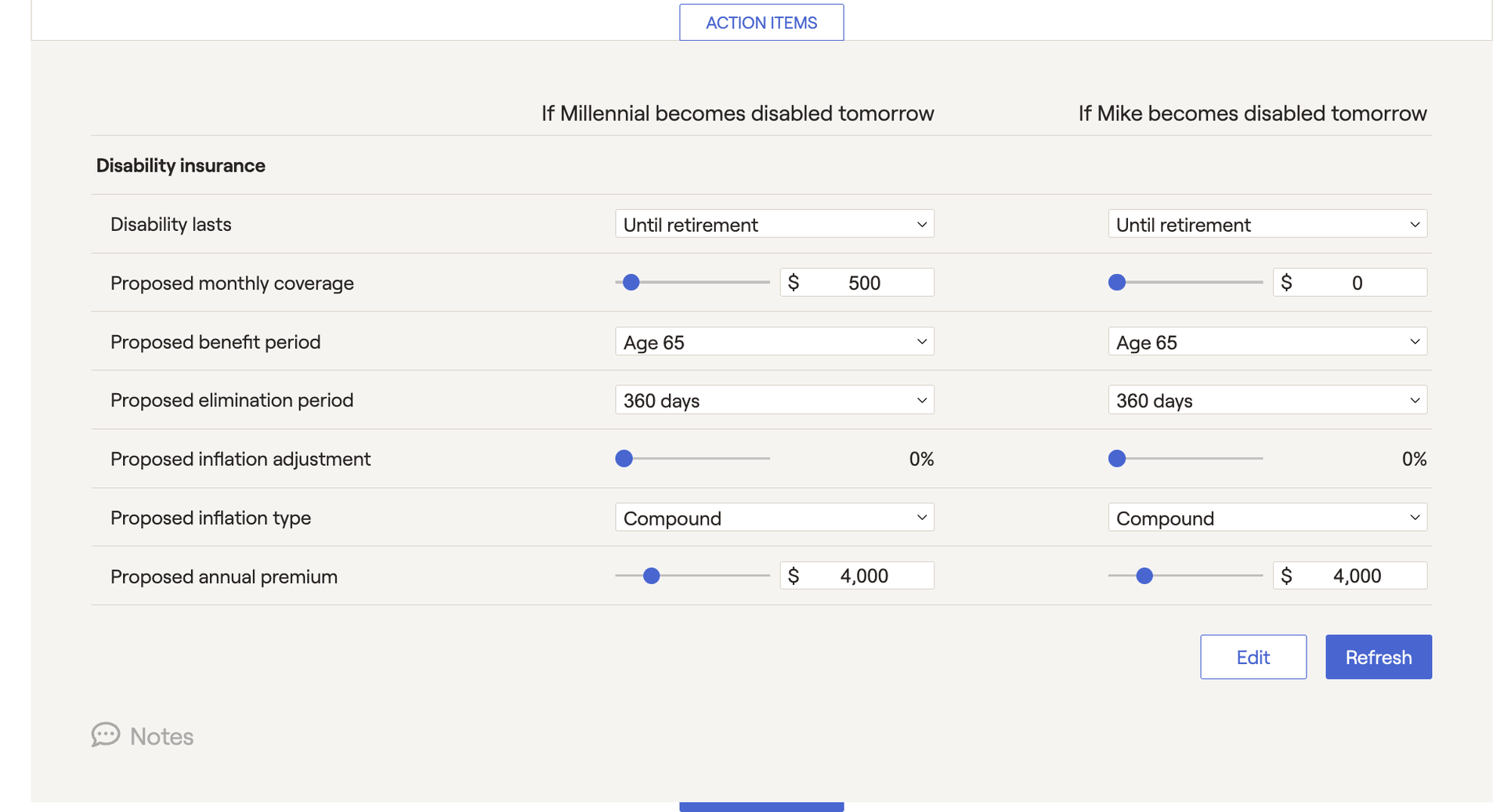Open the ACTION ITEMS tab
1504x812 pixels.
[761, 23]
